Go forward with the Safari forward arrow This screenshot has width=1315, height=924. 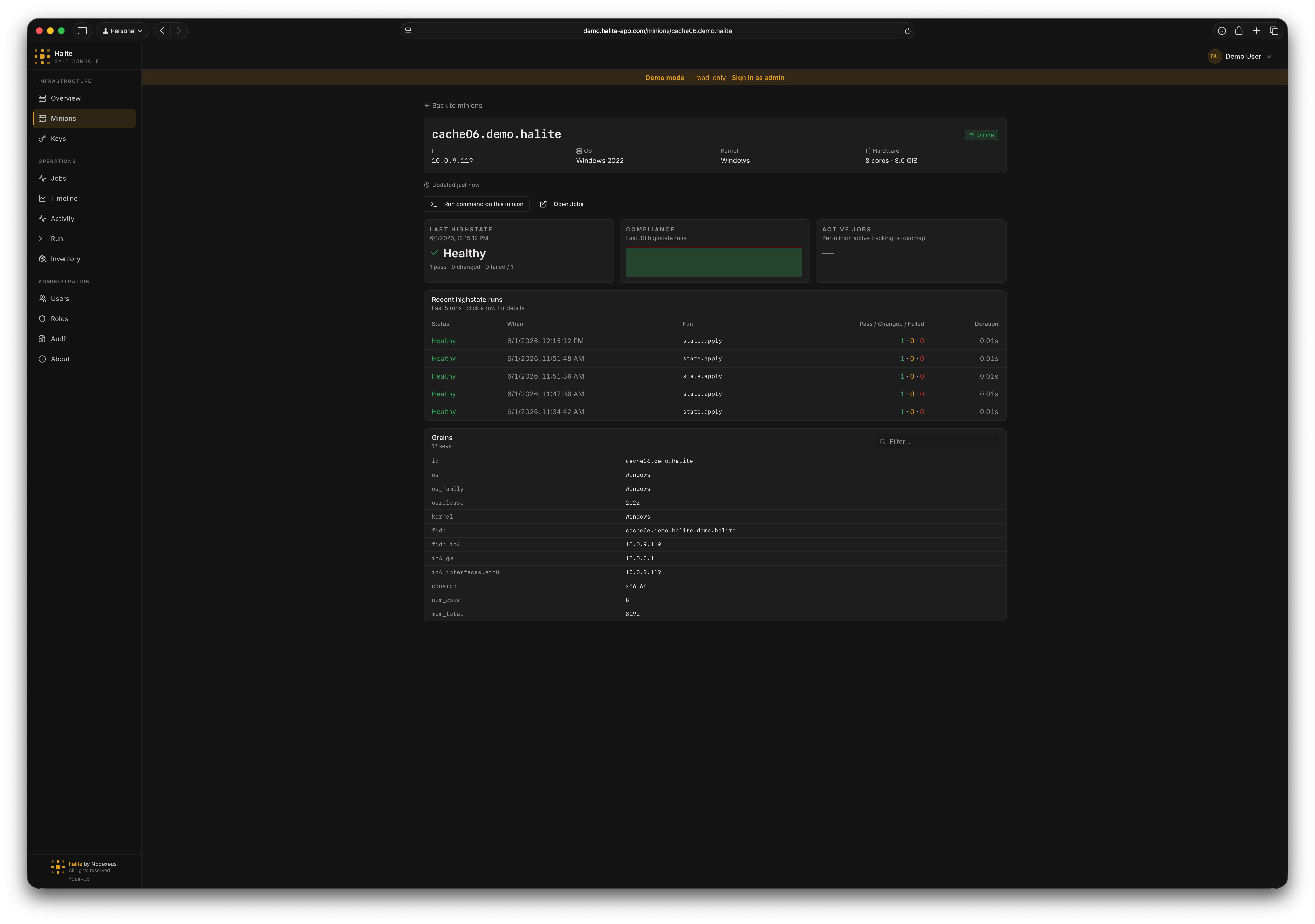[x=179, y=31]
